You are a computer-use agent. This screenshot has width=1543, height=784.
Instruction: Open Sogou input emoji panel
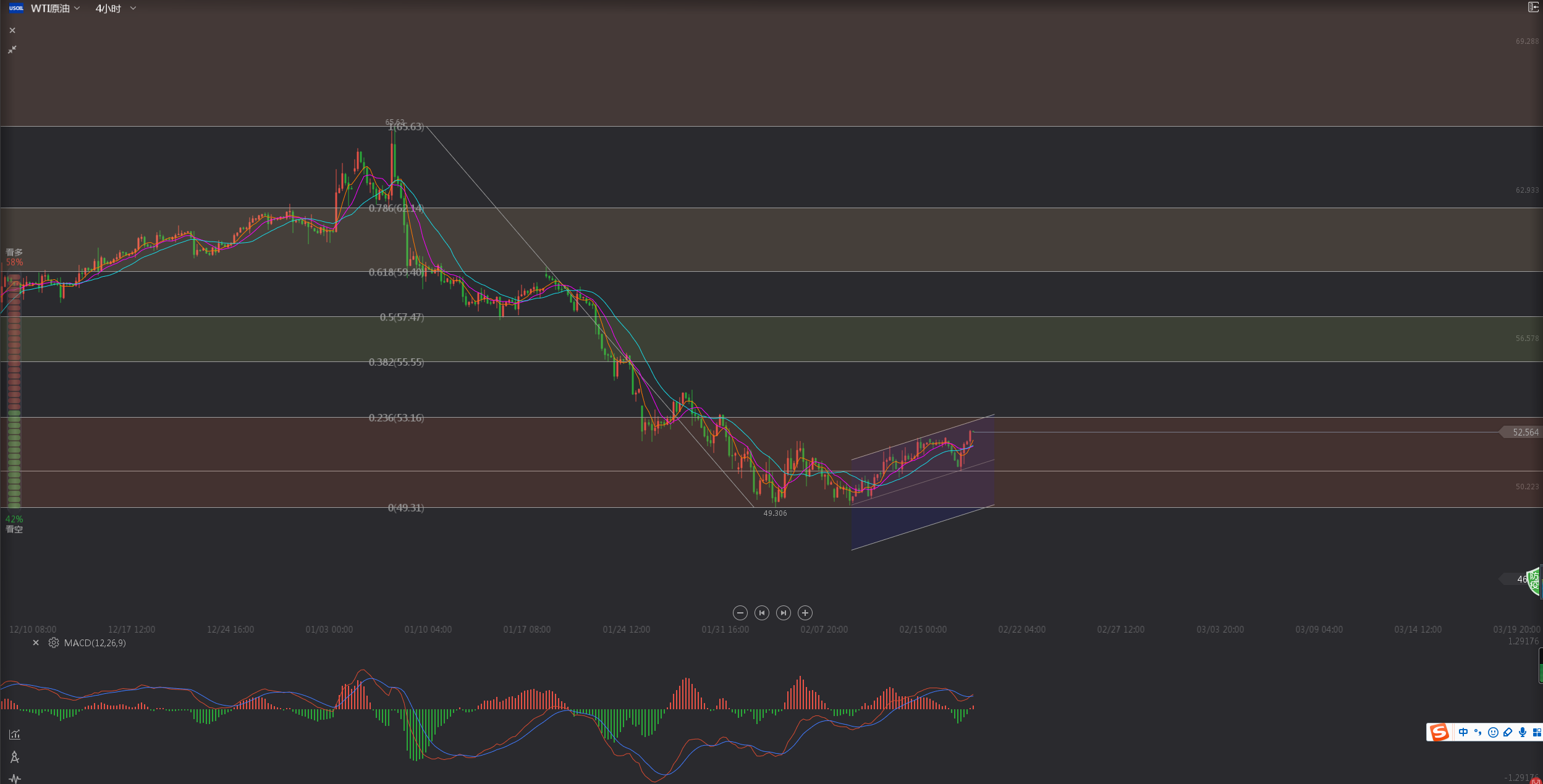tap(1493, 732)
